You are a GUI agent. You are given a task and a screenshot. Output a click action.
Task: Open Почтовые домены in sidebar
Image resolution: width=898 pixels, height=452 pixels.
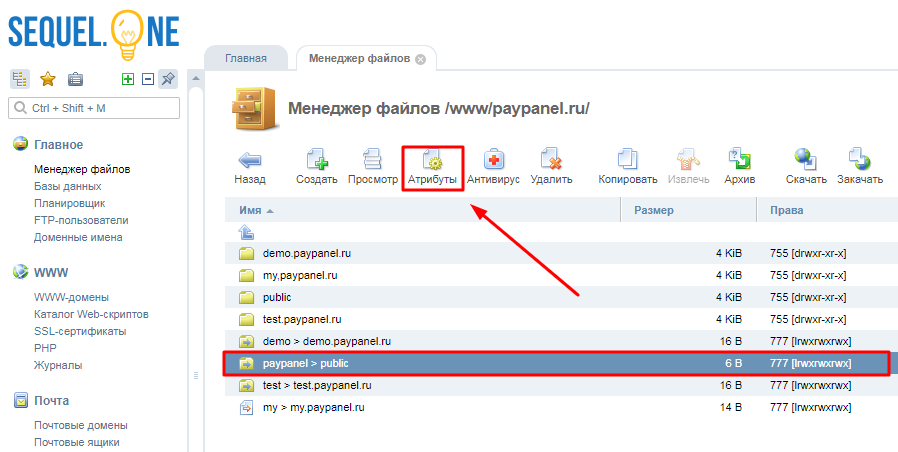(x=81, y=425)
